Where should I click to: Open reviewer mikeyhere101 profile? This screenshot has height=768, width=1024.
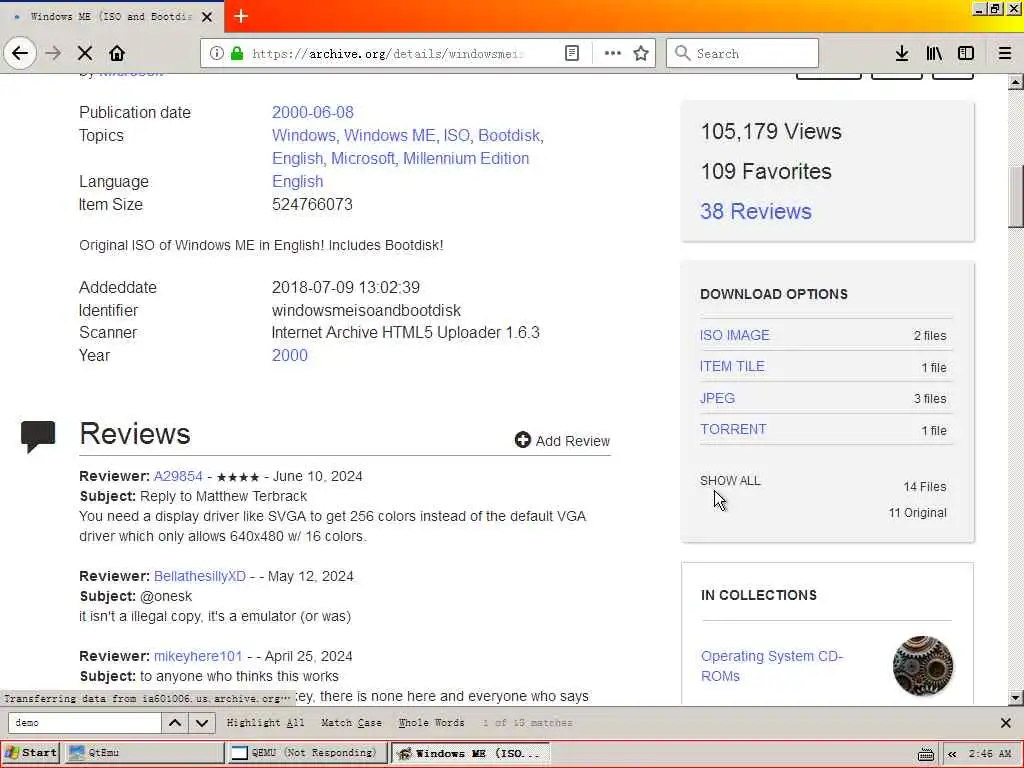(198, 656)
